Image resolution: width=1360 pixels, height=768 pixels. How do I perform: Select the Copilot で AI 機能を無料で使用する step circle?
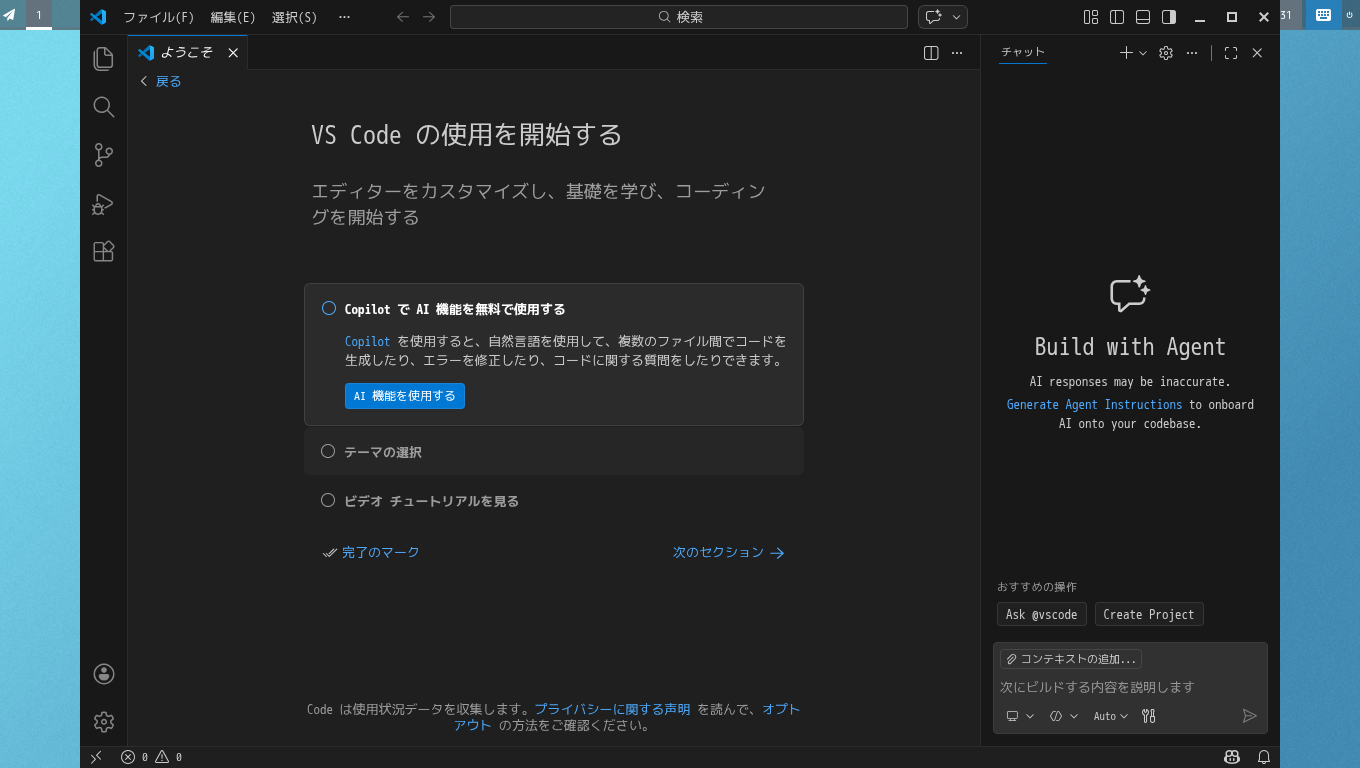pos(328,308)
